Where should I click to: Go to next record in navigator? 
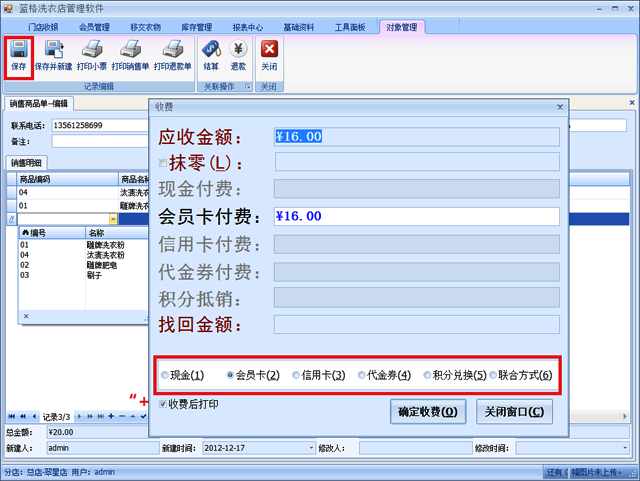click(79, 416)
